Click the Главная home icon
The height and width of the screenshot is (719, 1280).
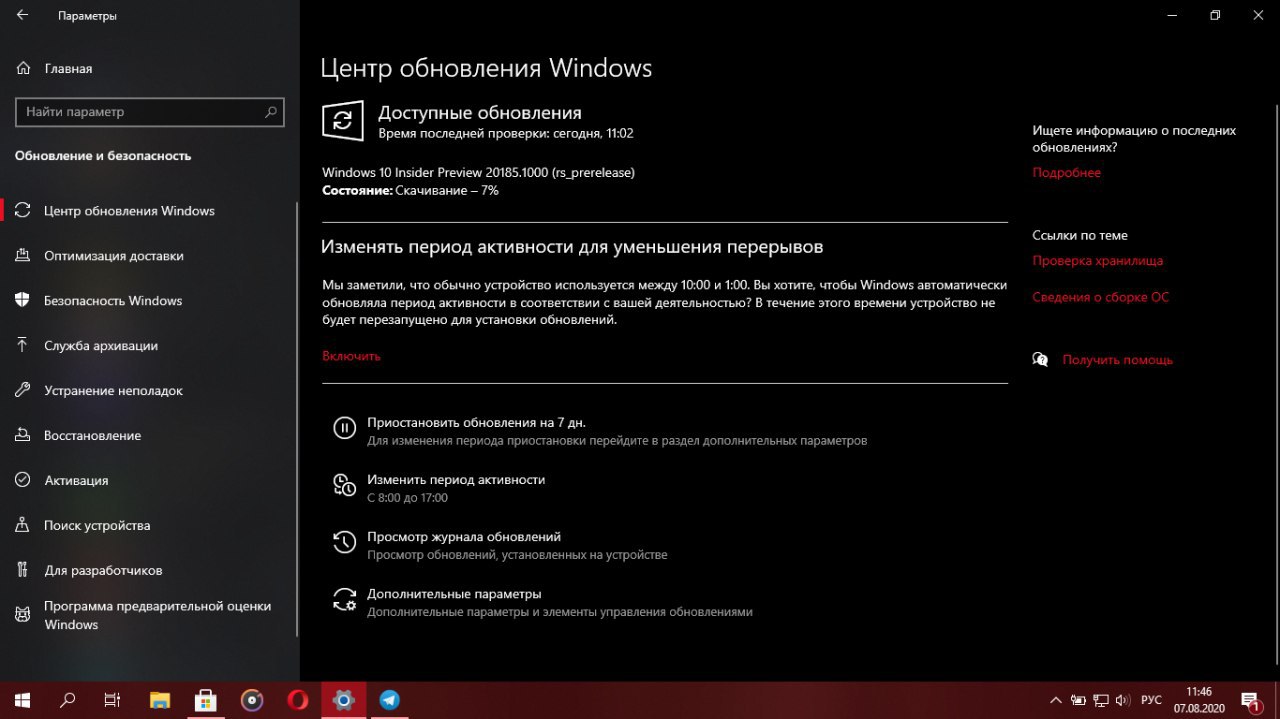(x=23, y=68)
